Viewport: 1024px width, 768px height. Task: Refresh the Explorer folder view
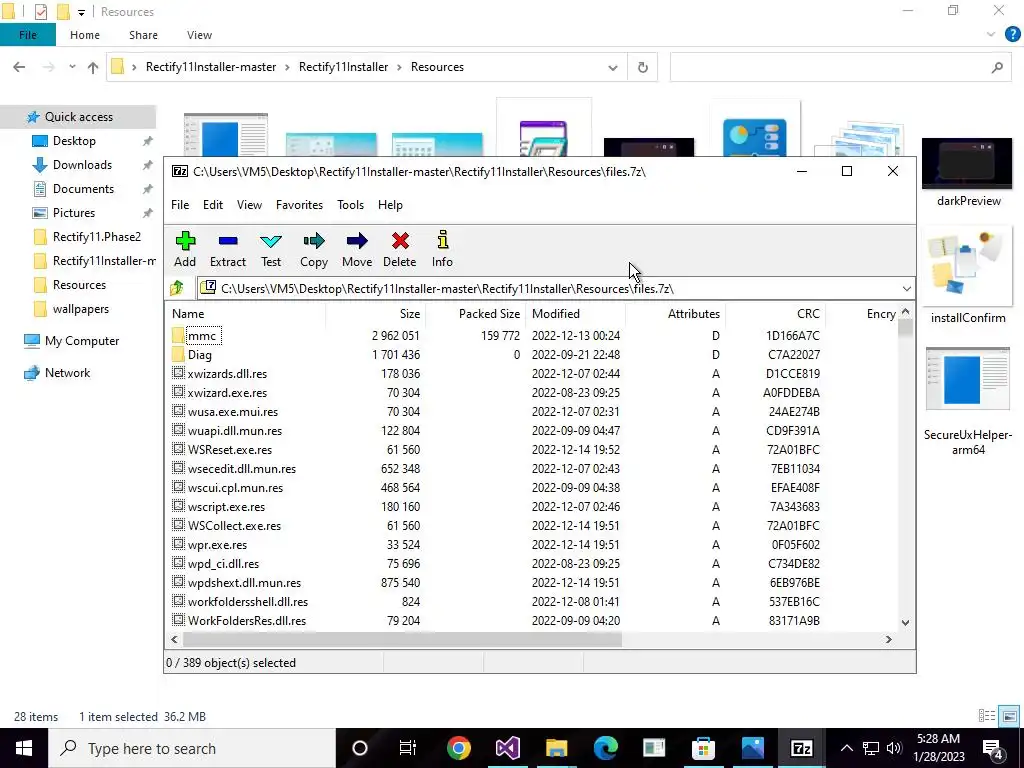tap(643, 67)
